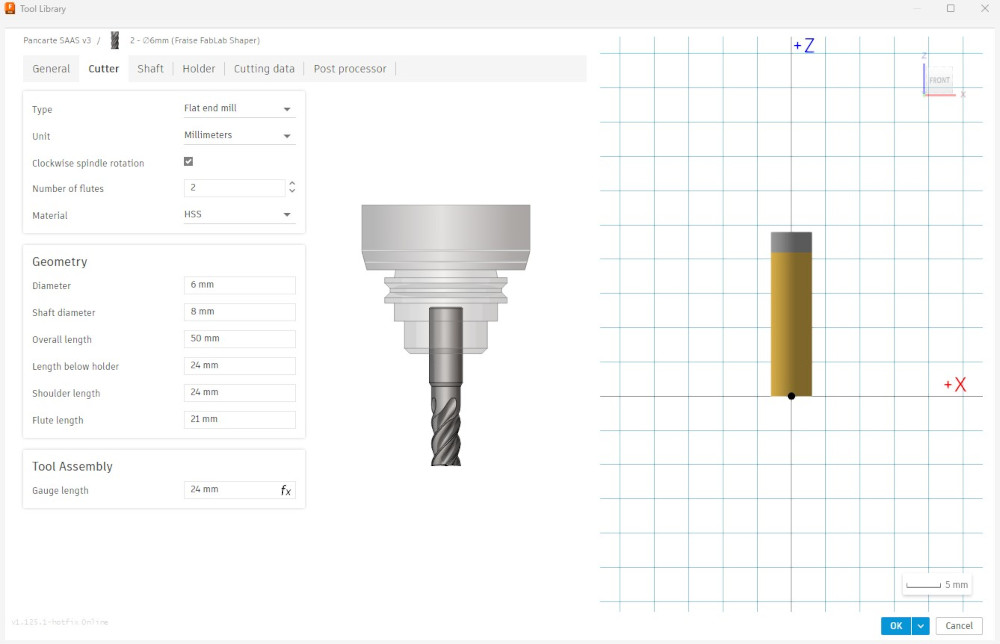Click the +X axis label
This screenshot has height=644, width=1000.
tap(955, 384)
